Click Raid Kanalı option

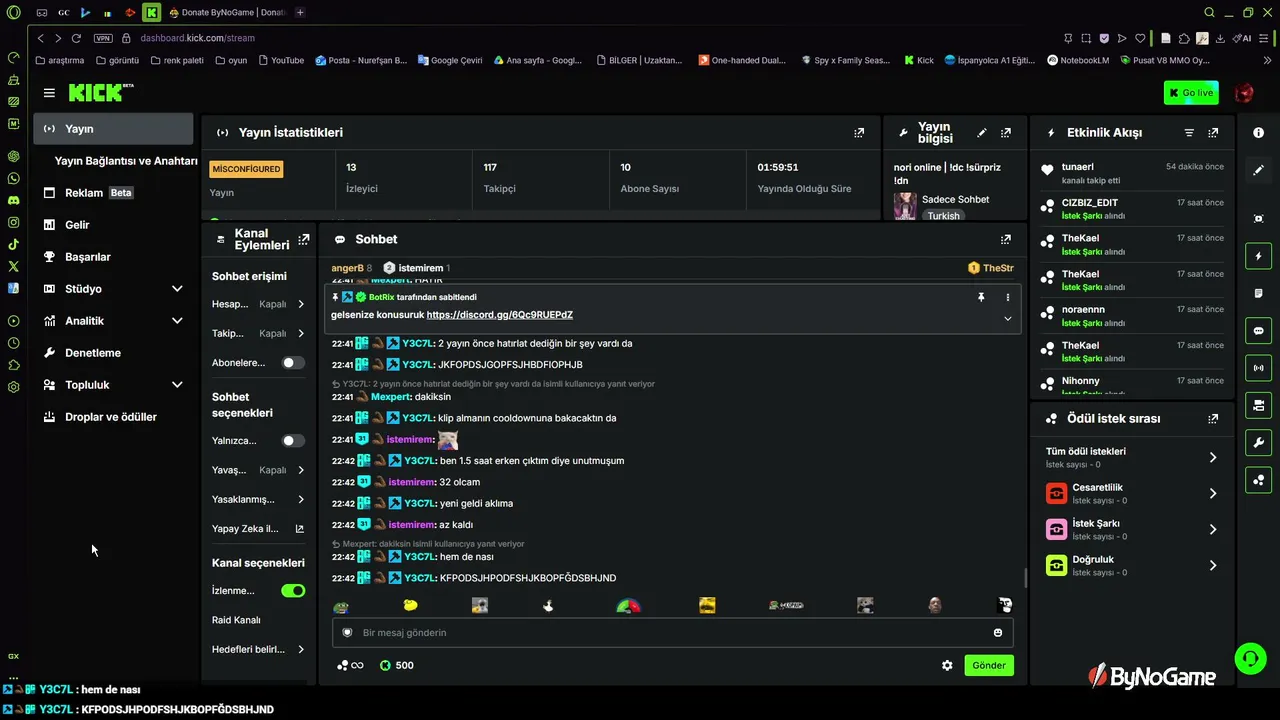236,620
